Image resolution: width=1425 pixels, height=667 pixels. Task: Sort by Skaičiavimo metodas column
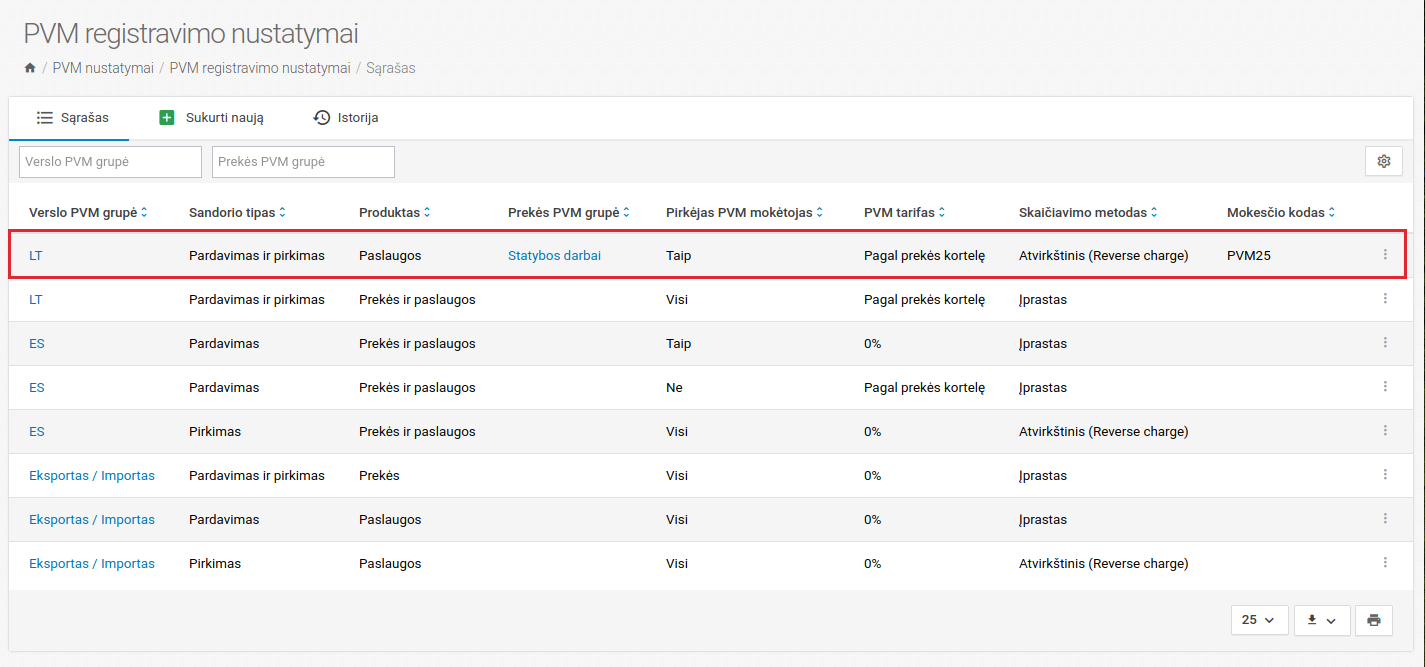[x=1087, y=212]
